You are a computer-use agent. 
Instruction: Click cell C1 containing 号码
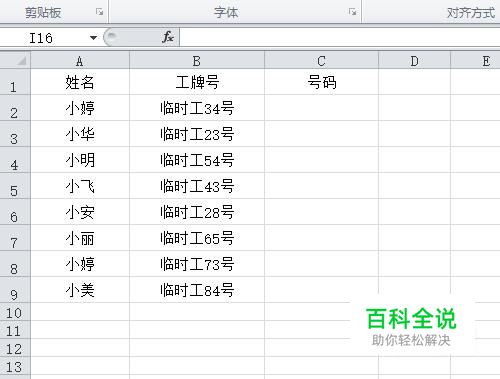pyautogui.click(x=321, y=82)
